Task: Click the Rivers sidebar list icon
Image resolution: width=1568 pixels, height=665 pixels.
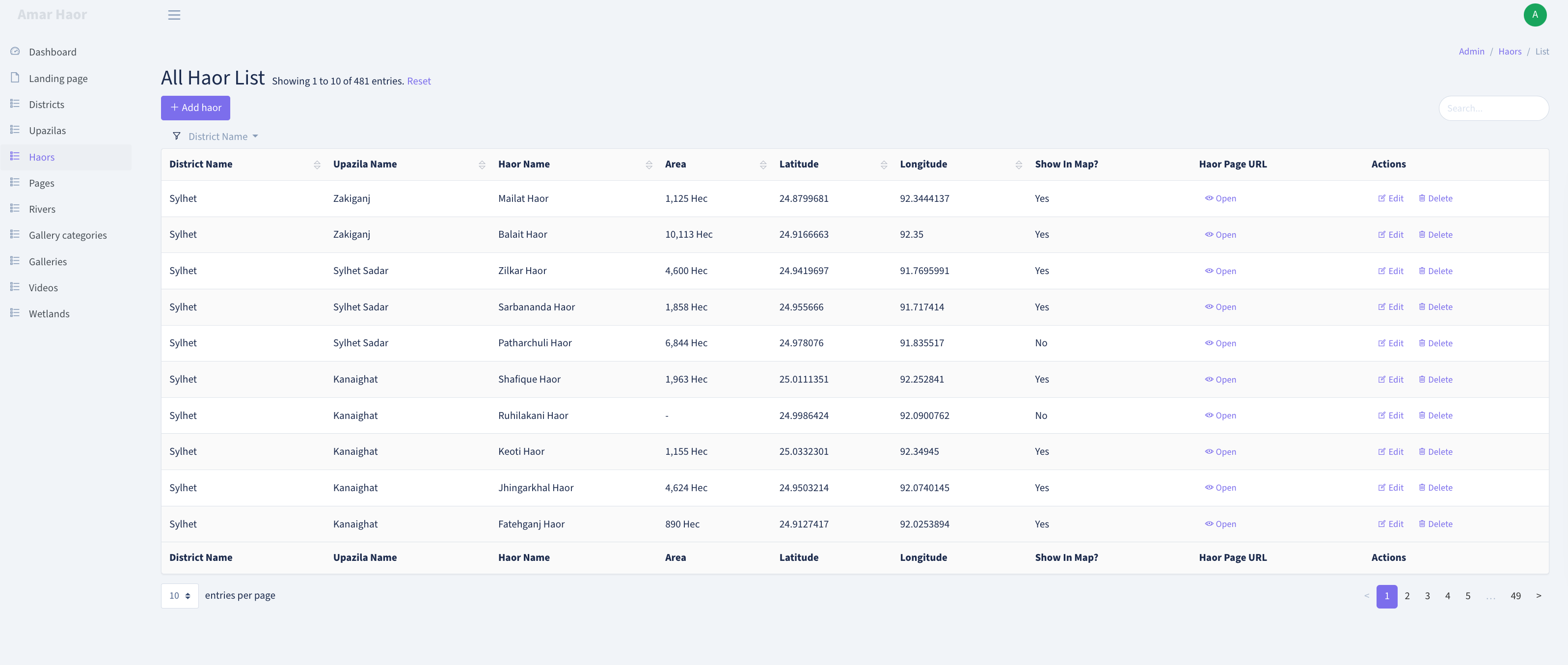Action: click(15, 208)
